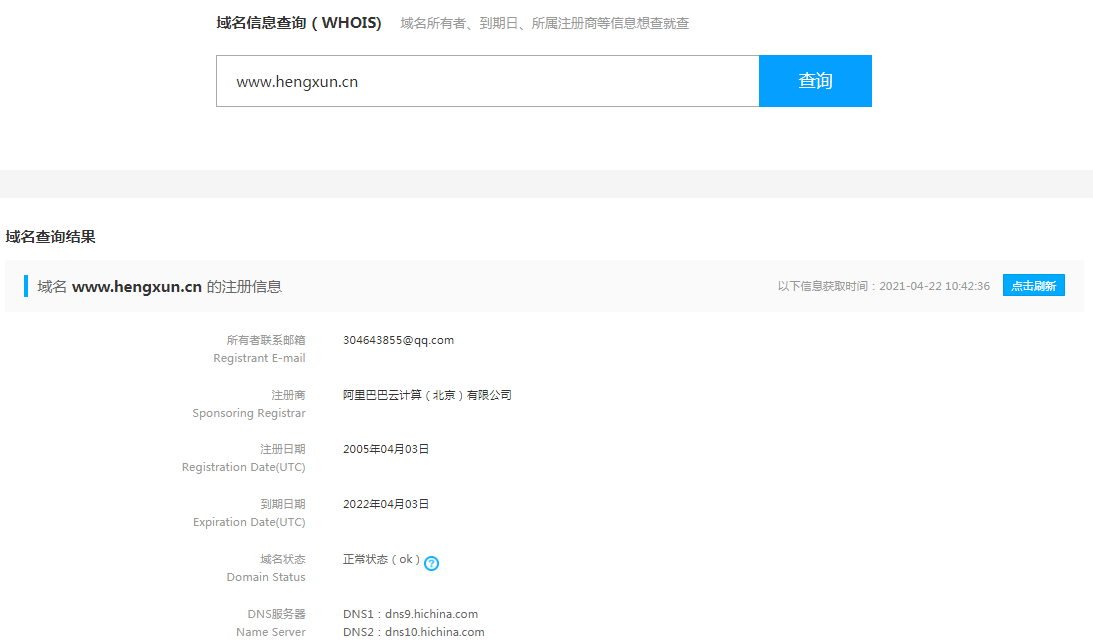Click the expiration date 2022年04月03日

pyautogui.click(x=385, y=503)
